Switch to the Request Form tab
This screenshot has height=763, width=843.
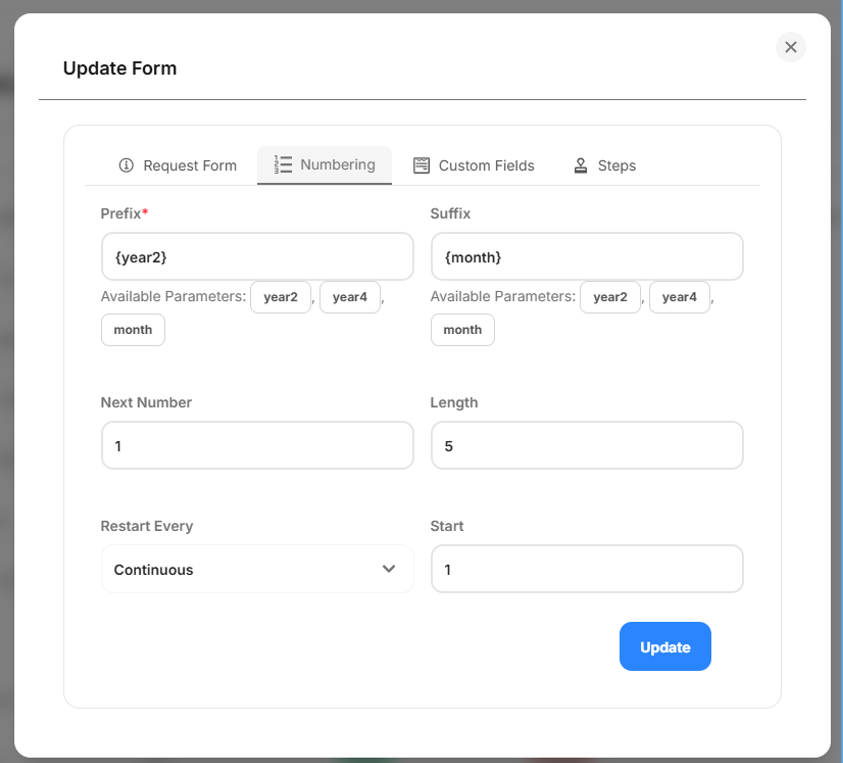[178, 166]
